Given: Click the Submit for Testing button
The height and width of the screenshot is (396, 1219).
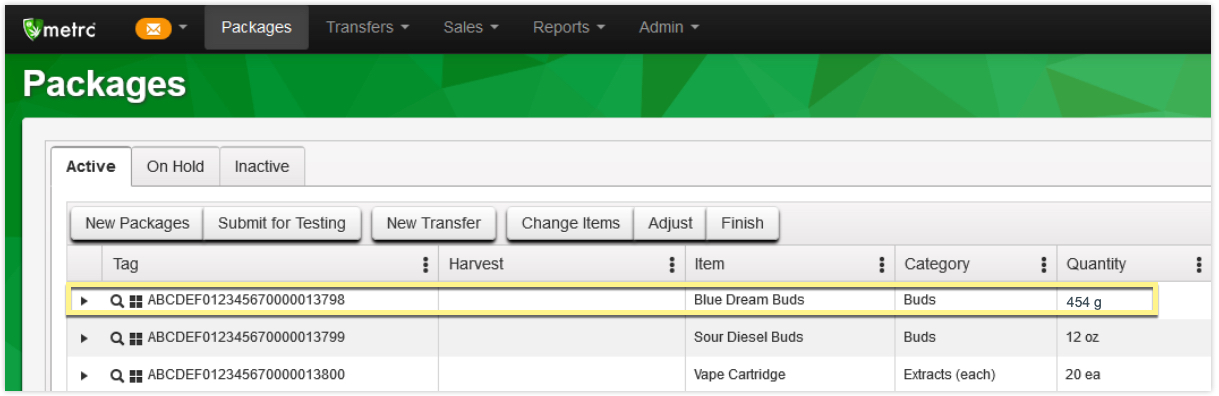Looking at the screenshot, I should coord(282,223).
